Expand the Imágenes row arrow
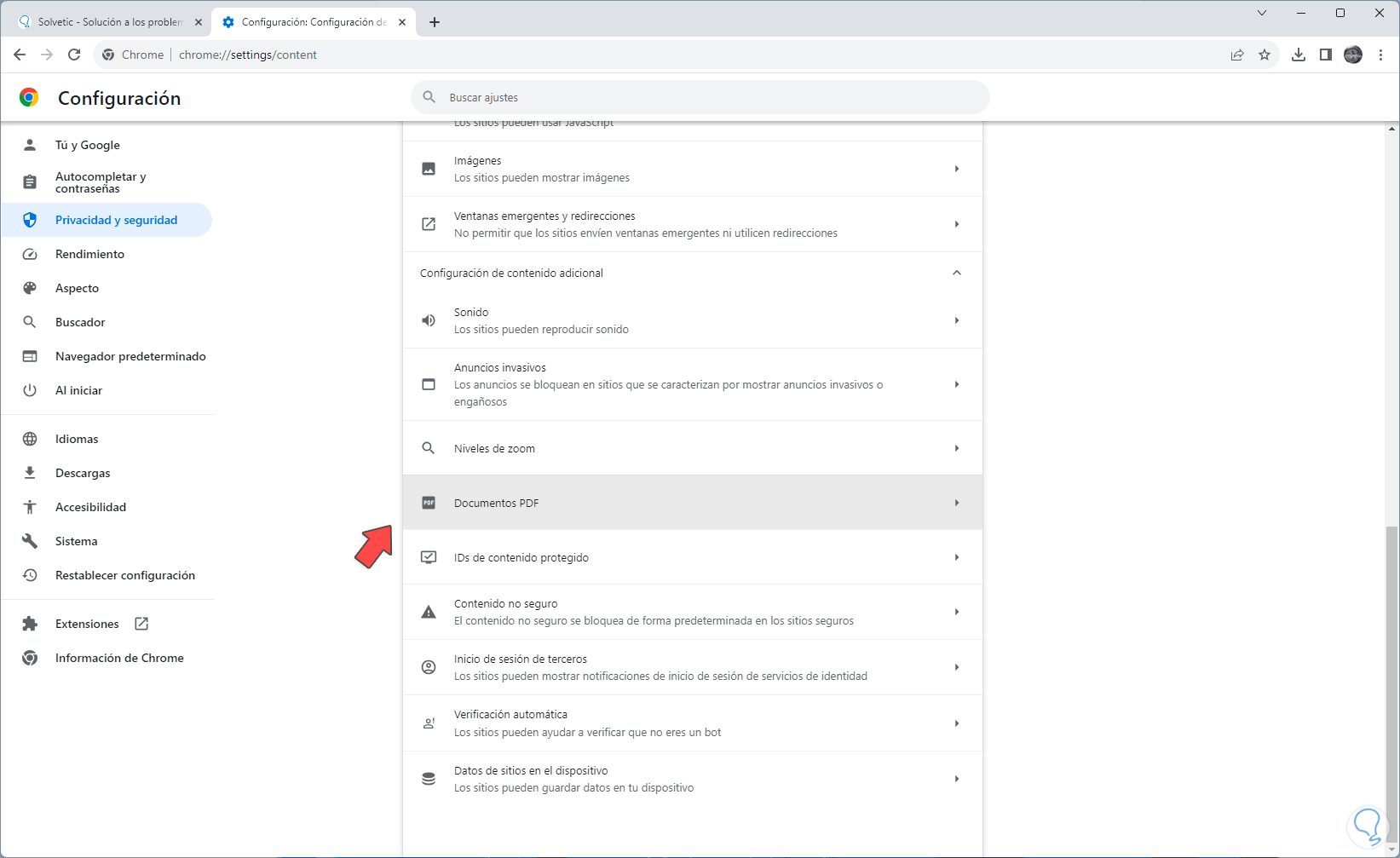The image size is (1400, 858). coord(957,169)
